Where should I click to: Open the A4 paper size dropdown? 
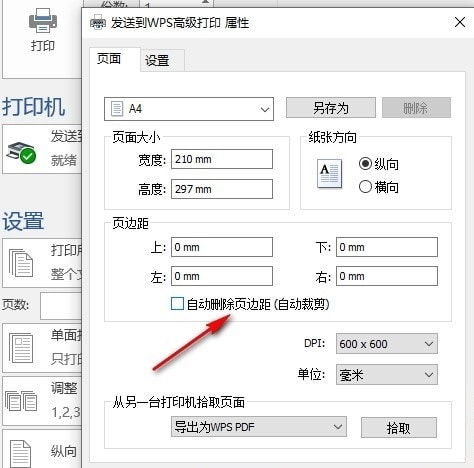(189, 109)
